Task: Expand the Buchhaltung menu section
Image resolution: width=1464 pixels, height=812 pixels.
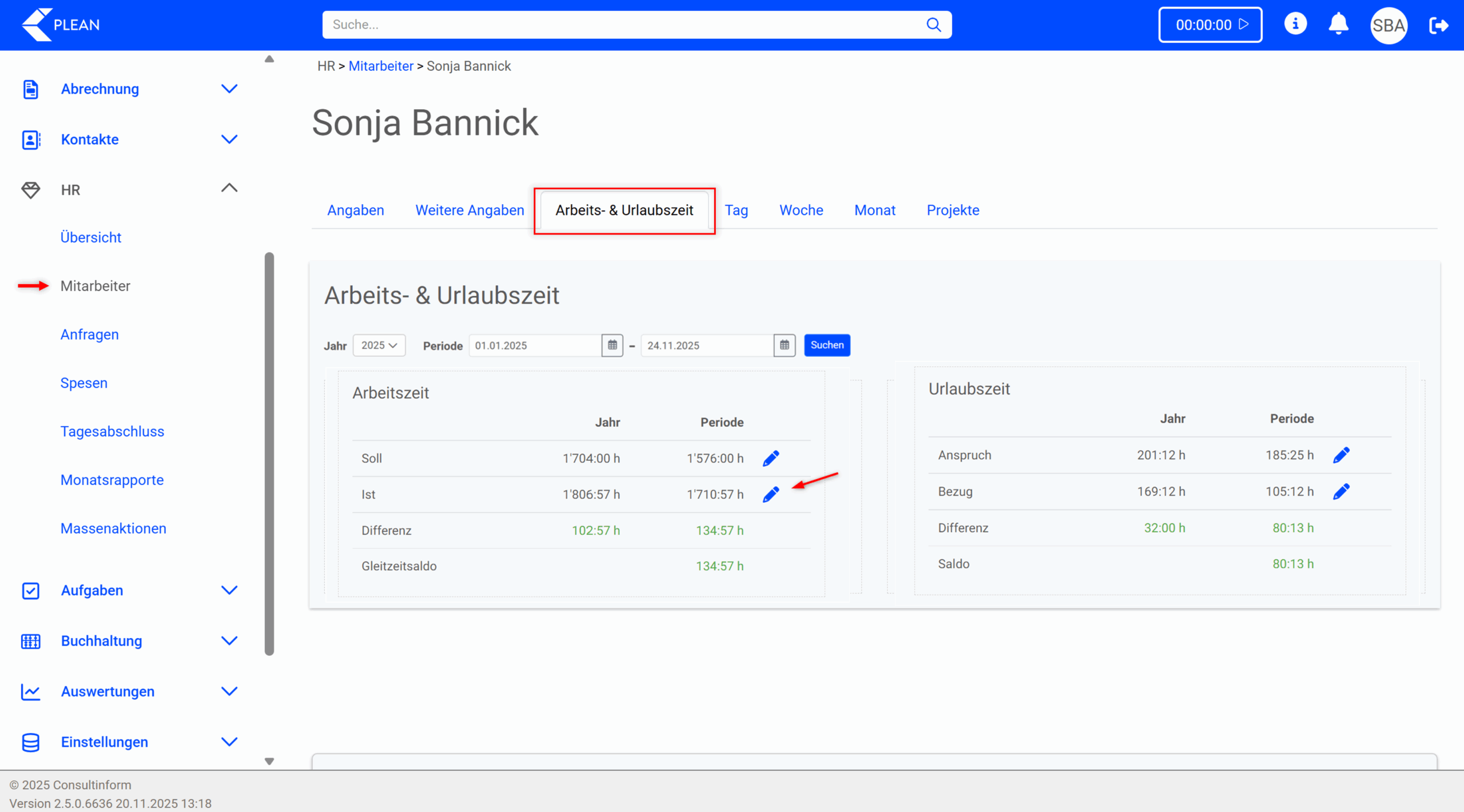Action: [x=229, y=640]
